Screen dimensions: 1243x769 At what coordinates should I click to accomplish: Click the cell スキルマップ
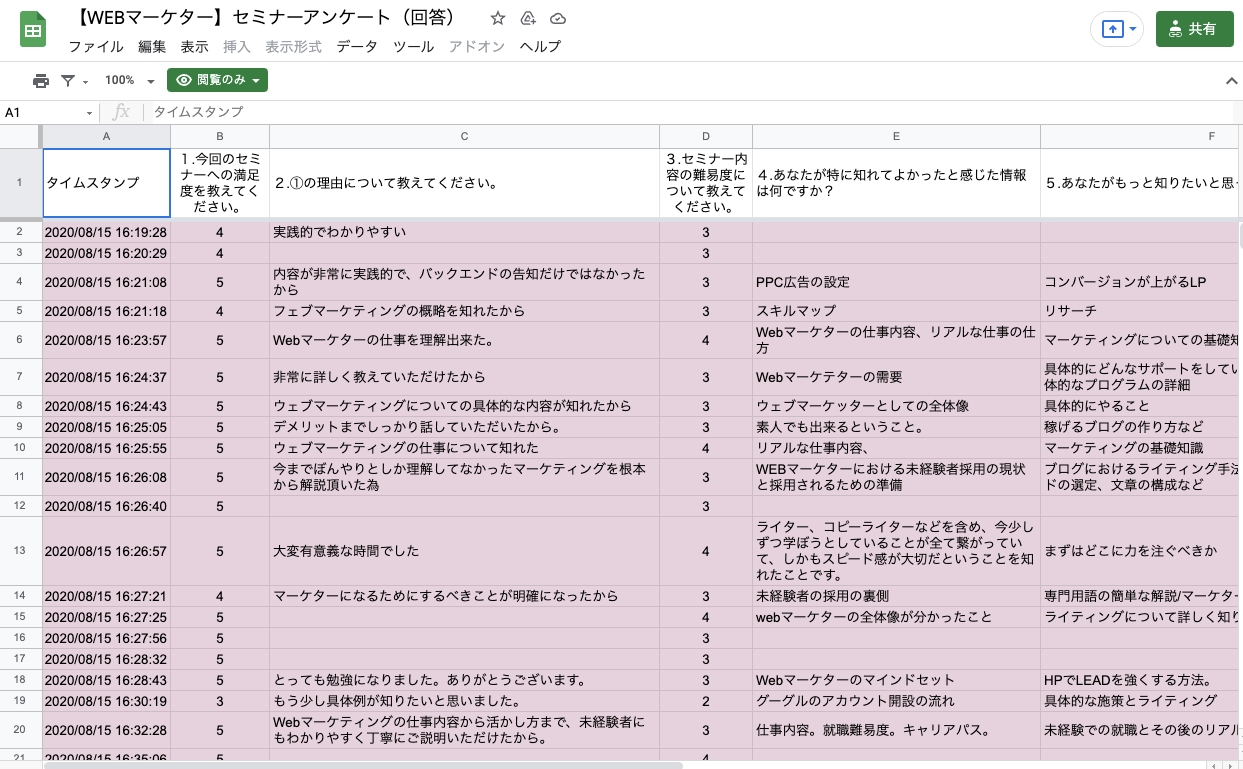click(x=896, y=311)
